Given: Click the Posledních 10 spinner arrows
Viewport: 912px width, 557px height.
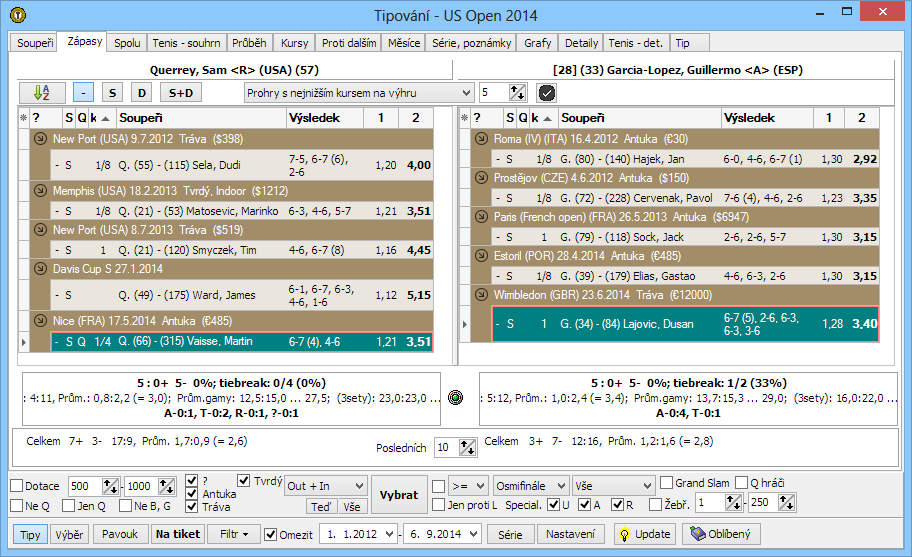Looking at the screenshot, I should coord(467,447).
